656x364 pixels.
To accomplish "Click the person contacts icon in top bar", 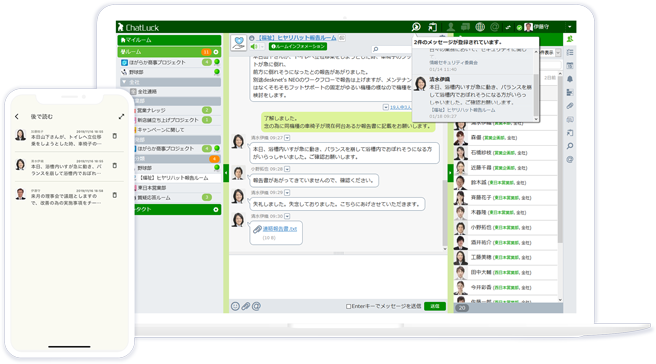I will click(451, 27).
